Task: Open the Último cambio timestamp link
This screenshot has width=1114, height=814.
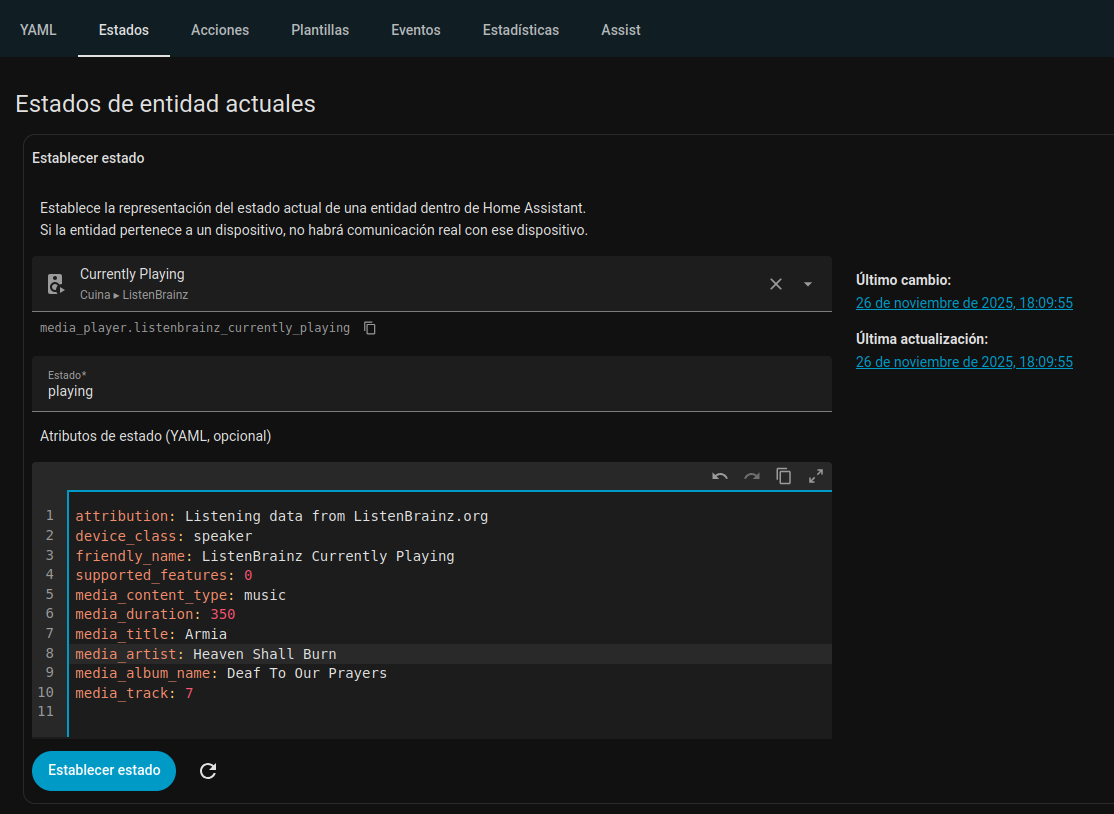Action: pos(964,303)
